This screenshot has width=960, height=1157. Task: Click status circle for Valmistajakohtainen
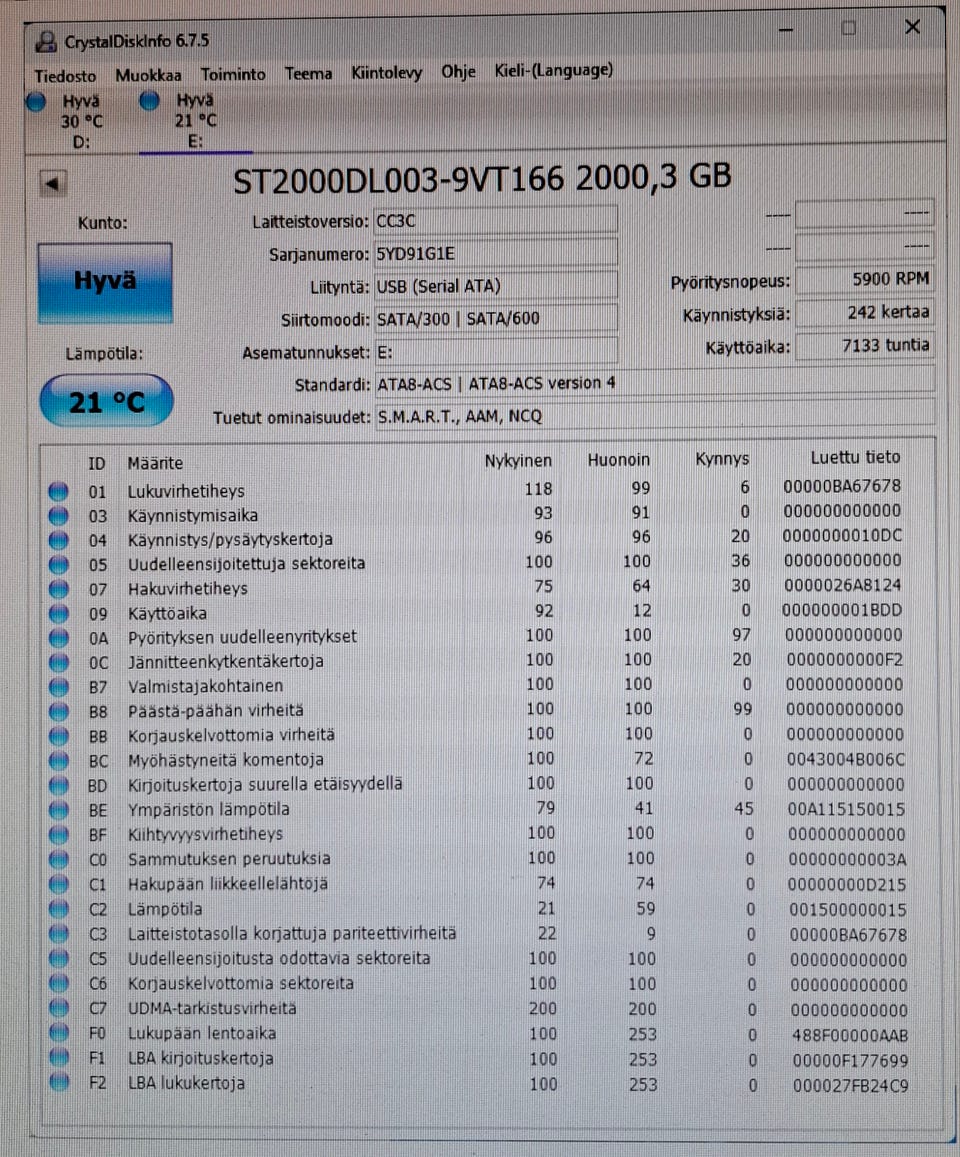coord(58,686)
